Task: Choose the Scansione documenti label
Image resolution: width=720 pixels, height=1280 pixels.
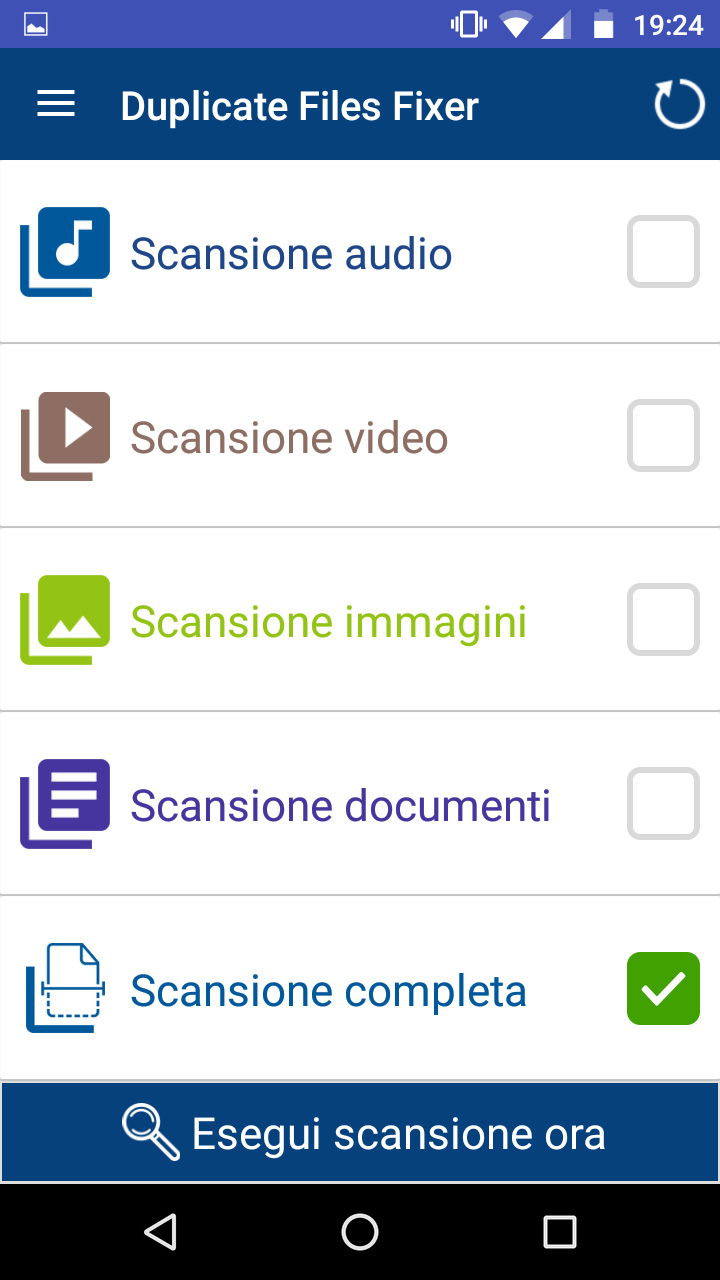Action: point(340,806)
